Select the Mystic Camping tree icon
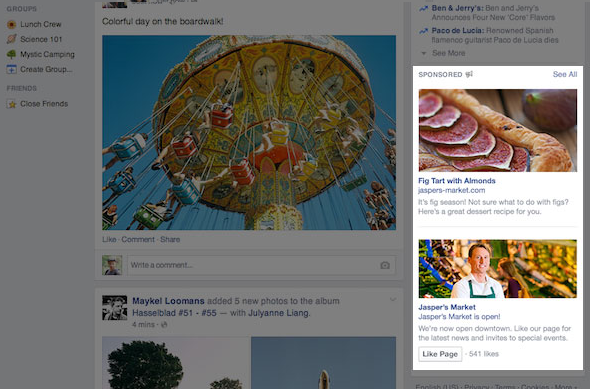 click(x=12, y=54)
